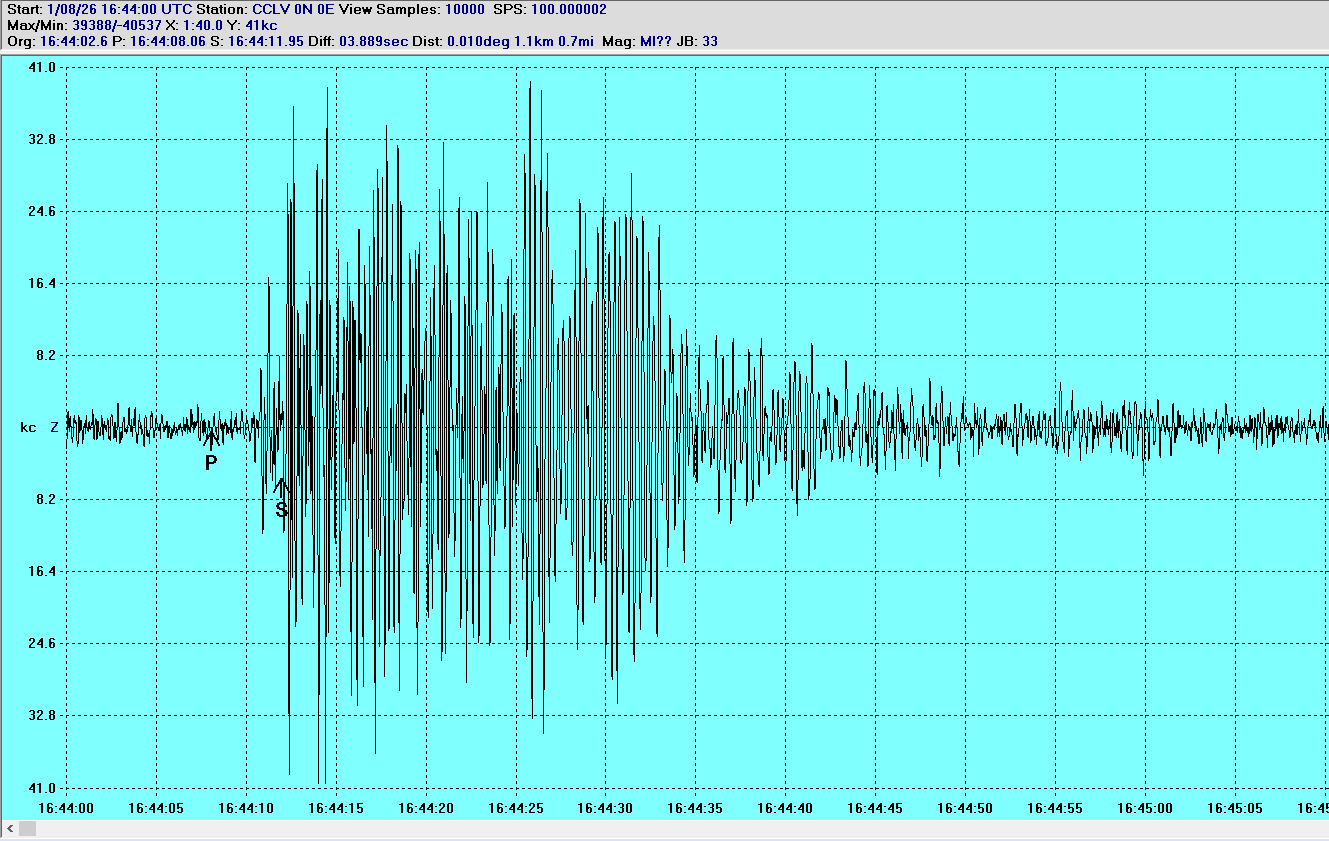1329x841 pixels.
Task: Click the 16:44:10 time axis label
Action: click(246, 807)
